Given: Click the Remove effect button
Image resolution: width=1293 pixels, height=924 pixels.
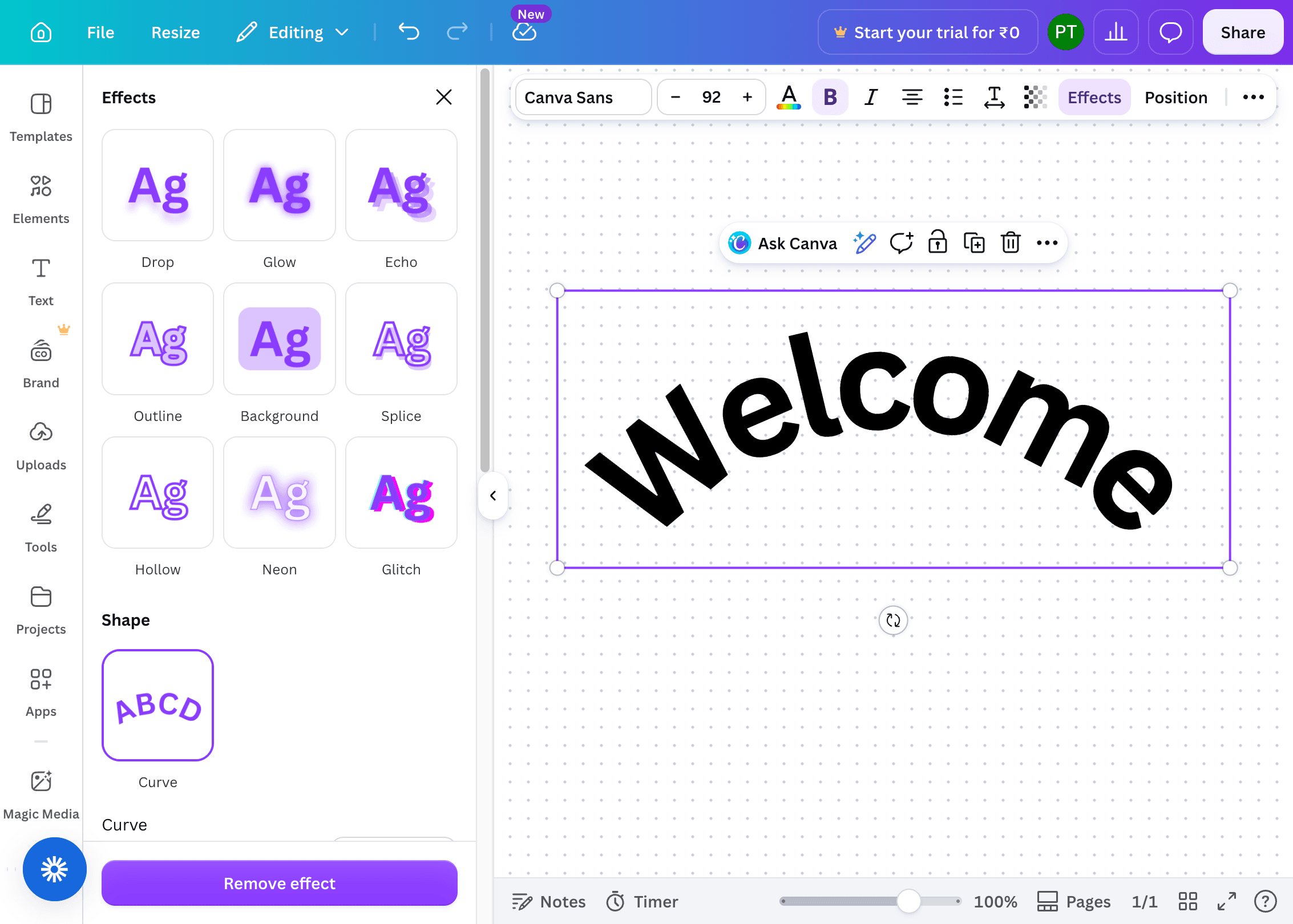Looking at the screenshot, I should 280,883.
